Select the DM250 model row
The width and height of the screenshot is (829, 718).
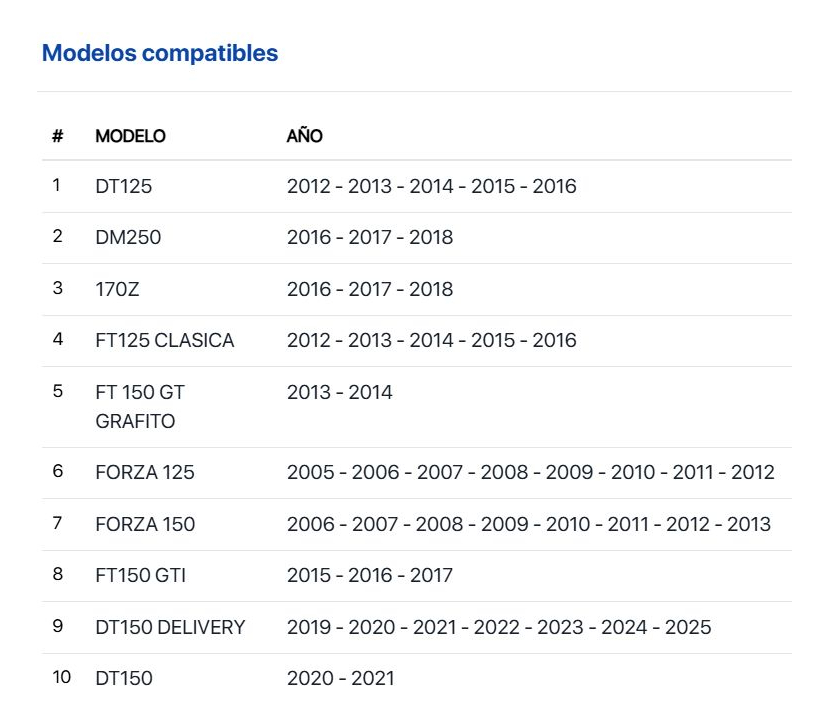point(128,237)
